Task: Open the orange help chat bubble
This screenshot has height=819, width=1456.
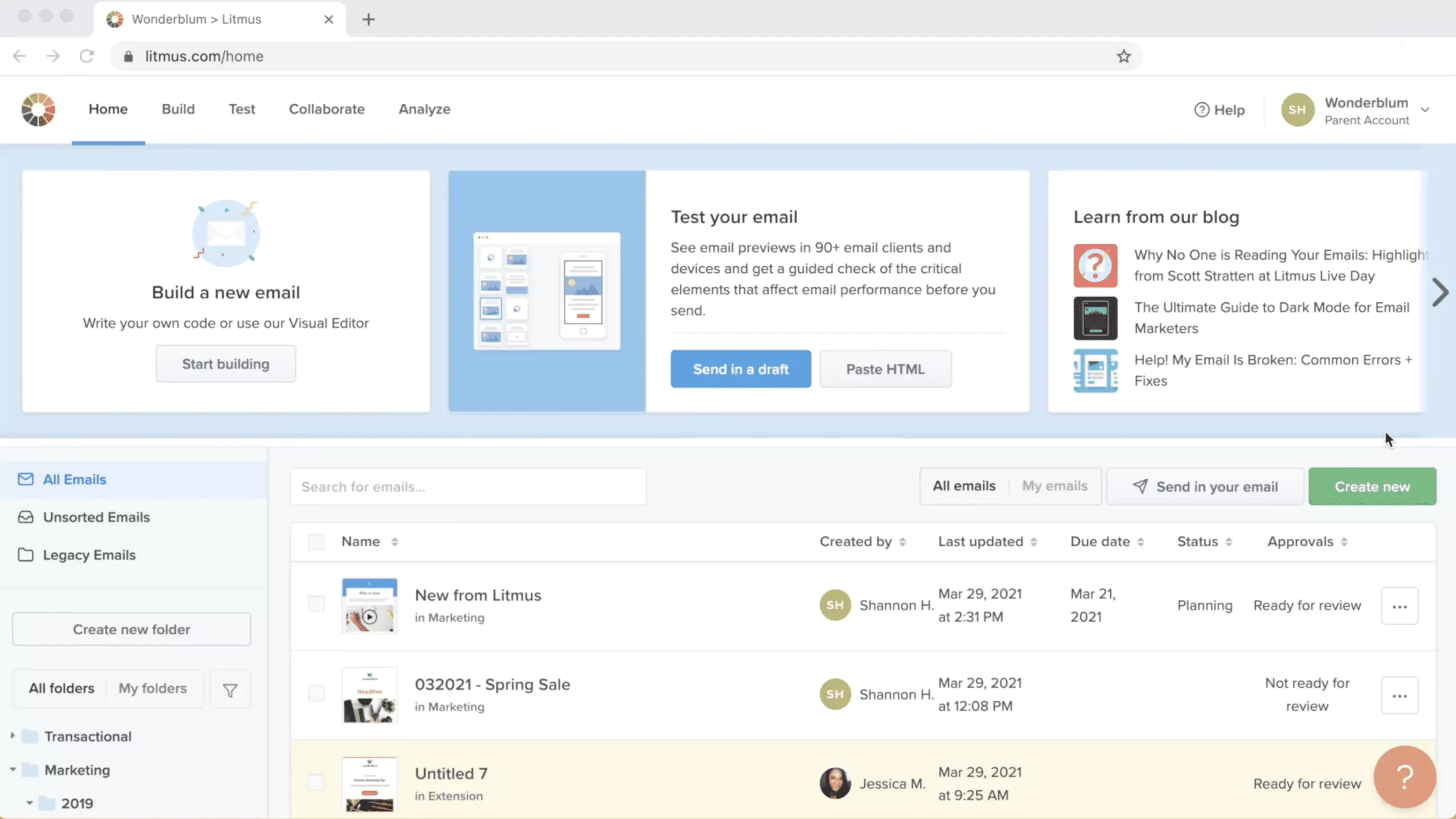Action: pyautogui.click(x=1404, y=777)
